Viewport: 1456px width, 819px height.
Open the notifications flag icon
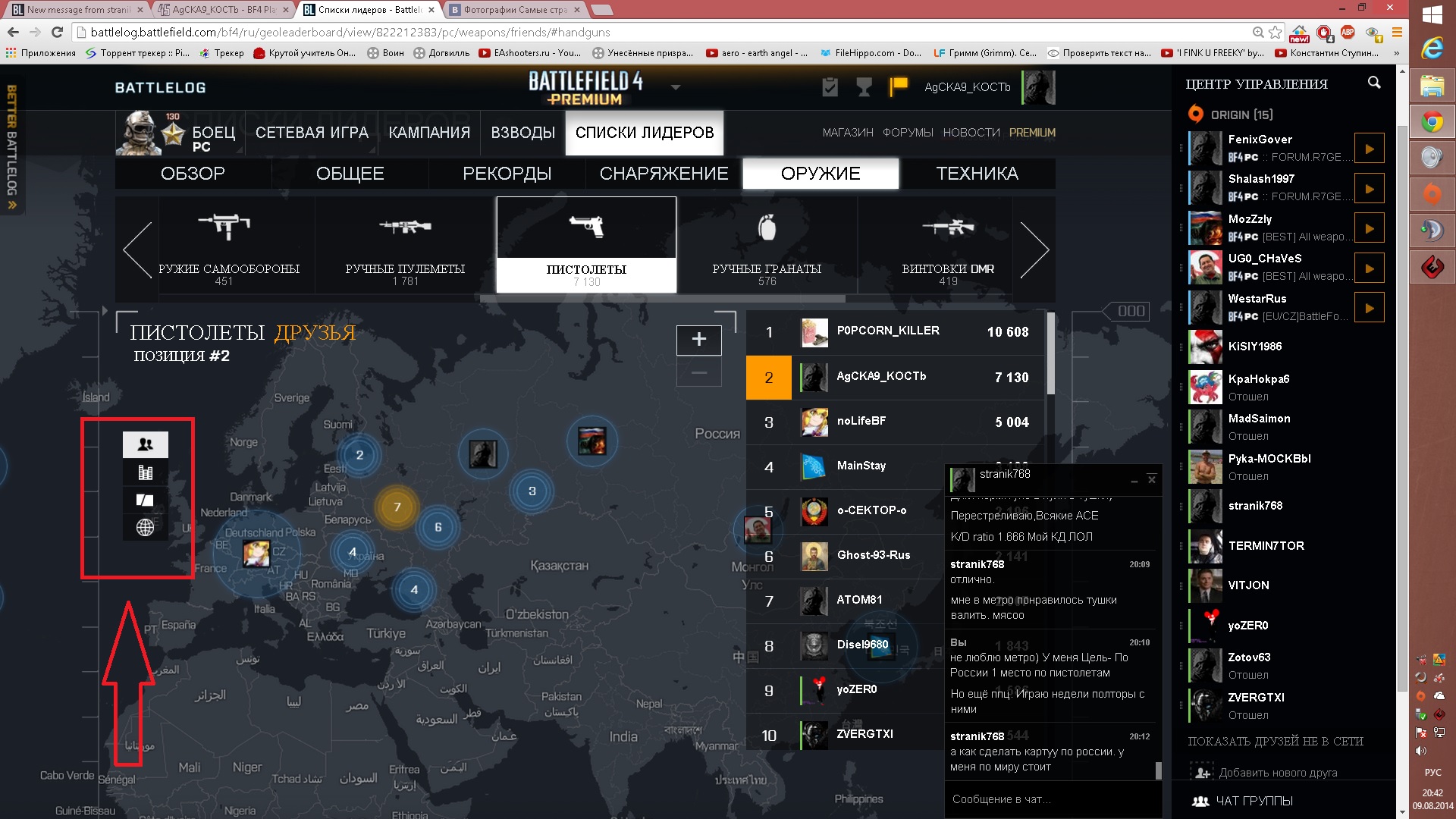pos(899,86)
